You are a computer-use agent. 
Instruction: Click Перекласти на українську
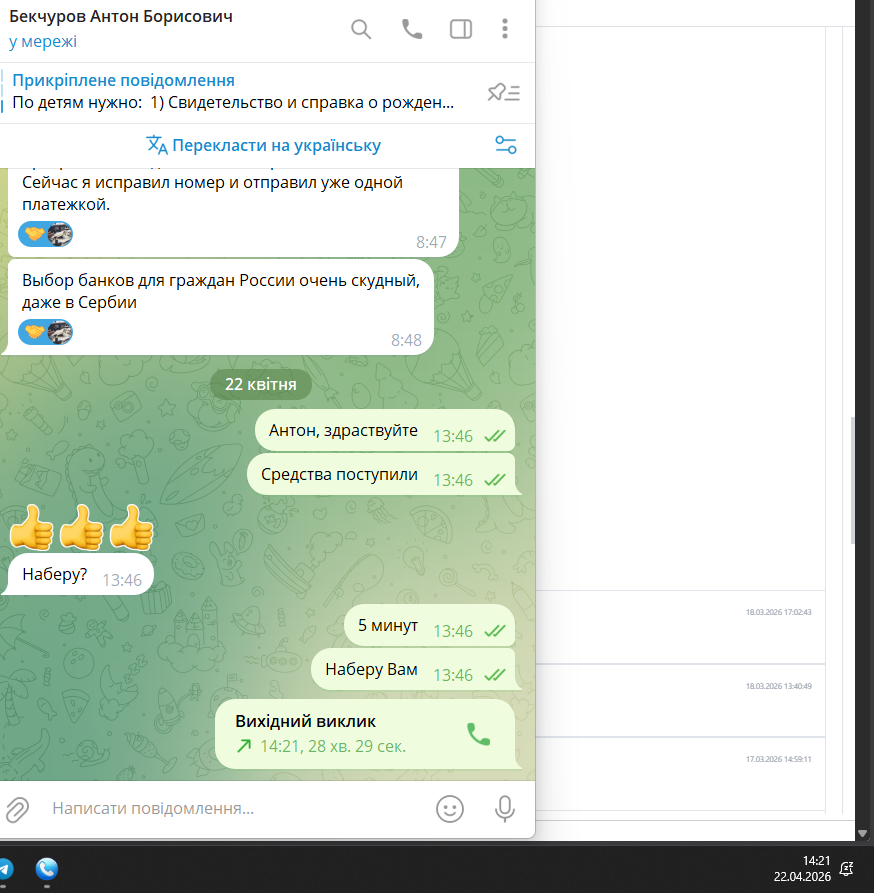click(264, 145)
